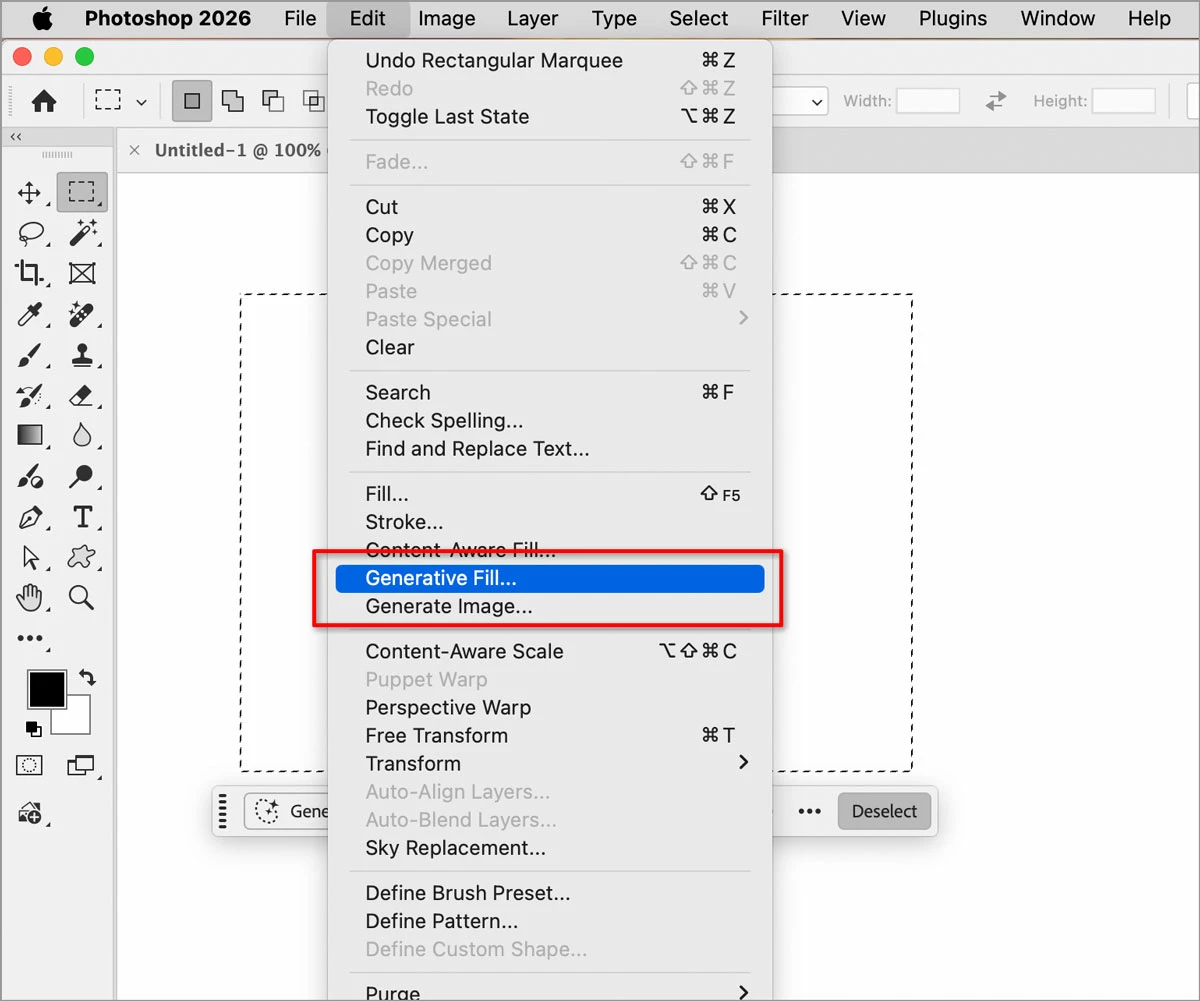This screenshot has width=1200, height=1001.
Task: Select the Zoom magnifier tool
Action: 82,598
